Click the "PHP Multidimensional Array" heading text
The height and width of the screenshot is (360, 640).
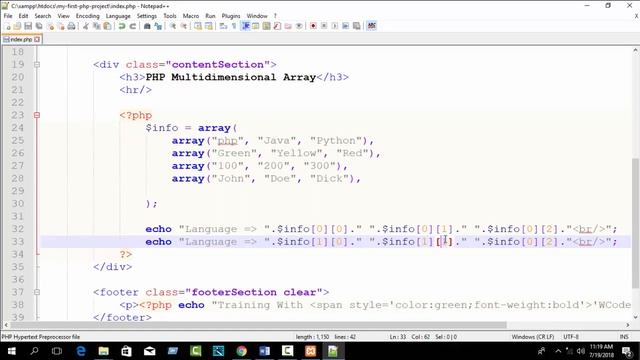click(231, 77)
